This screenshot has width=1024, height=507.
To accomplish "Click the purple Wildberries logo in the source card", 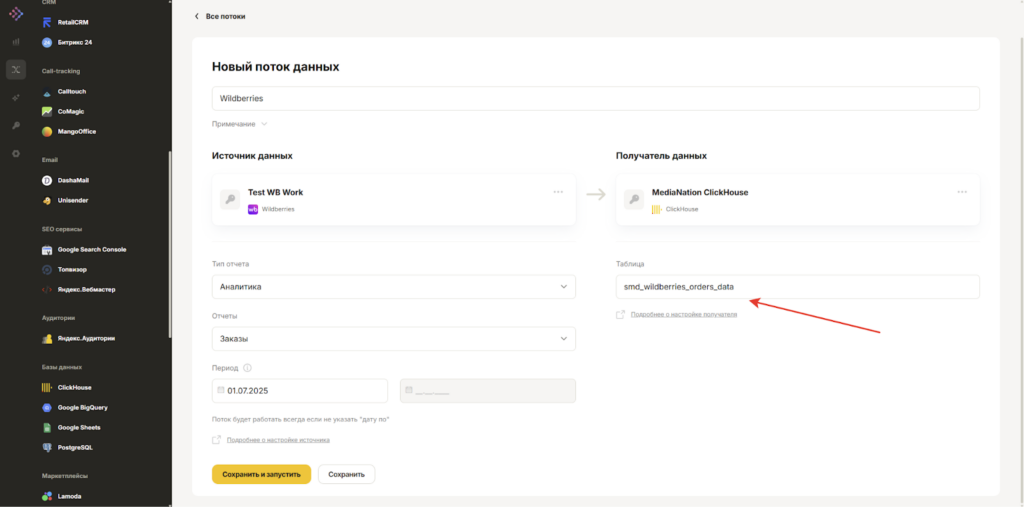I will pos(253,209).
